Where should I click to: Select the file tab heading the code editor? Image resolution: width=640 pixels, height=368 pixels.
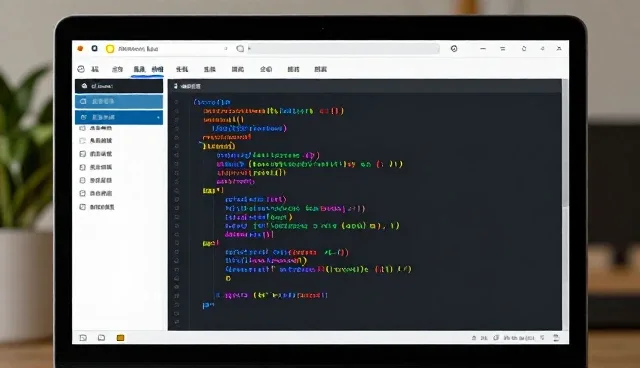[187, 86]
